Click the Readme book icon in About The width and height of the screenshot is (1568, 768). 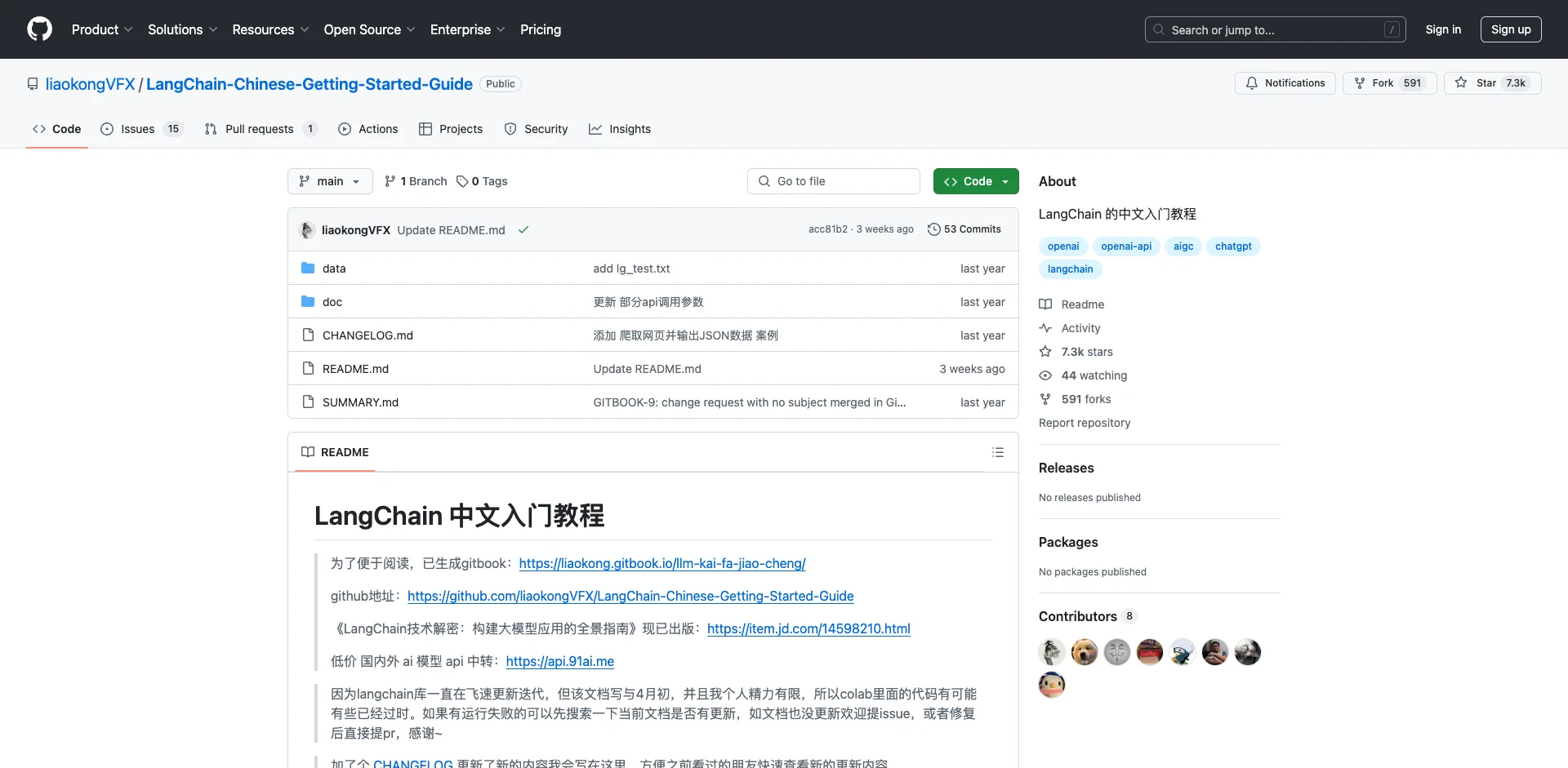point(1045,304)
